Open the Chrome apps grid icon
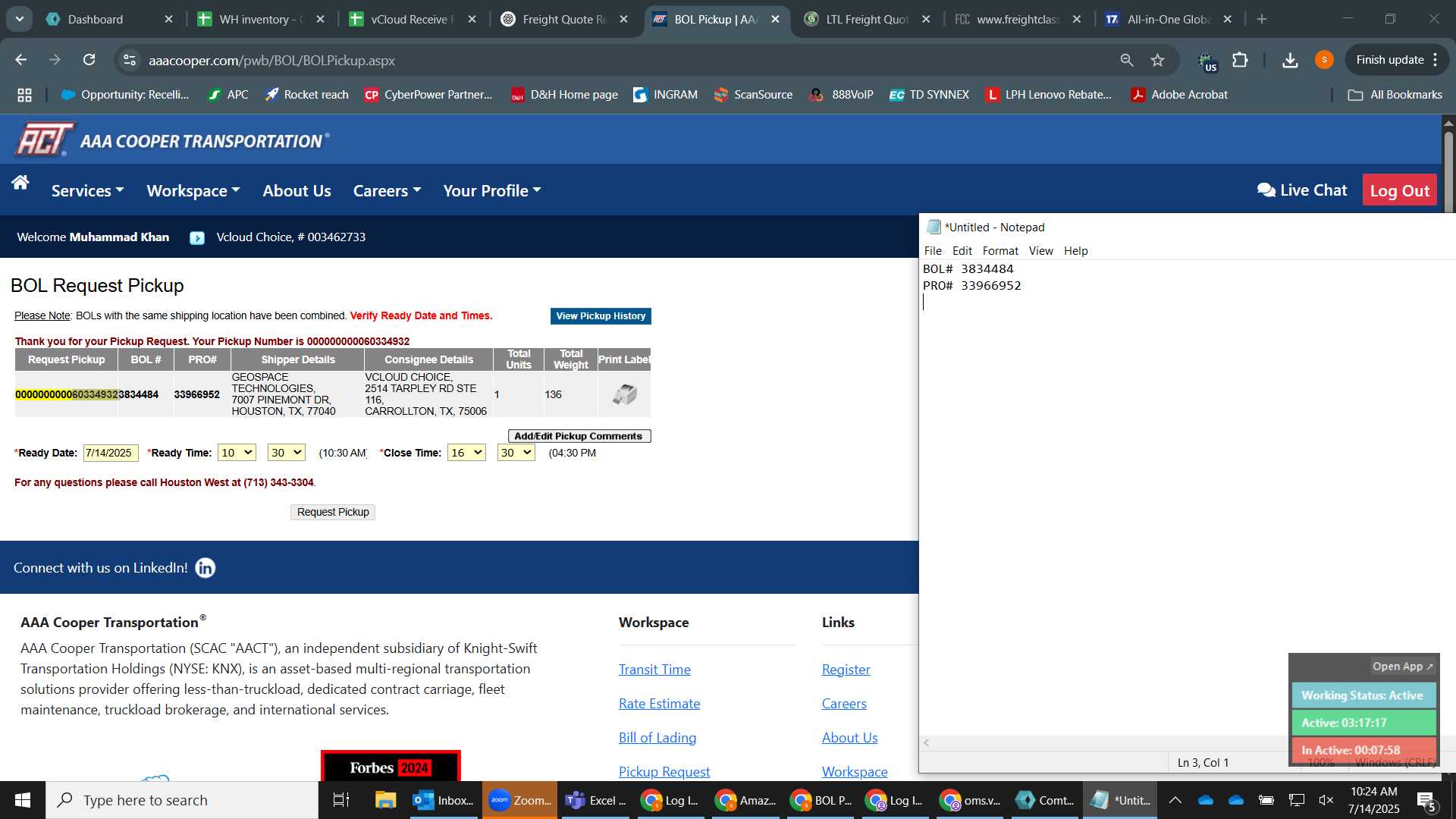 (x=24, y=95)
